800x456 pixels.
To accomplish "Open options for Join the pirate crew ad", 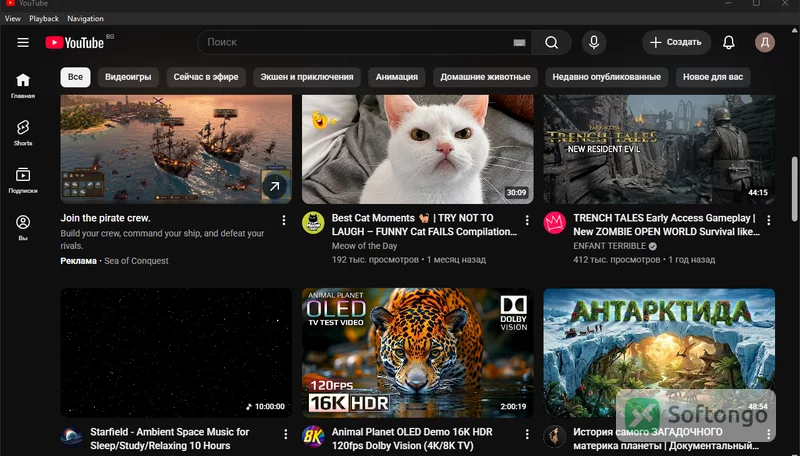I will pos(284,220).
